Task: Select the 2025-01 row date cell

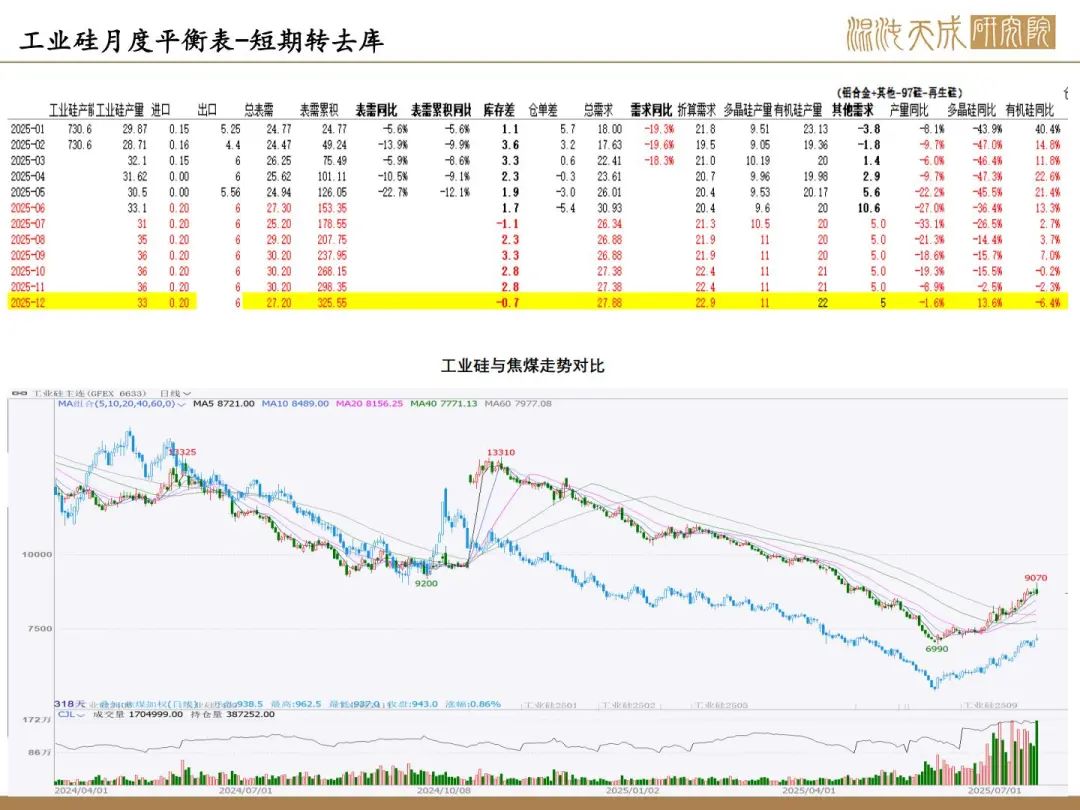Action: click(x=28, y=129)
